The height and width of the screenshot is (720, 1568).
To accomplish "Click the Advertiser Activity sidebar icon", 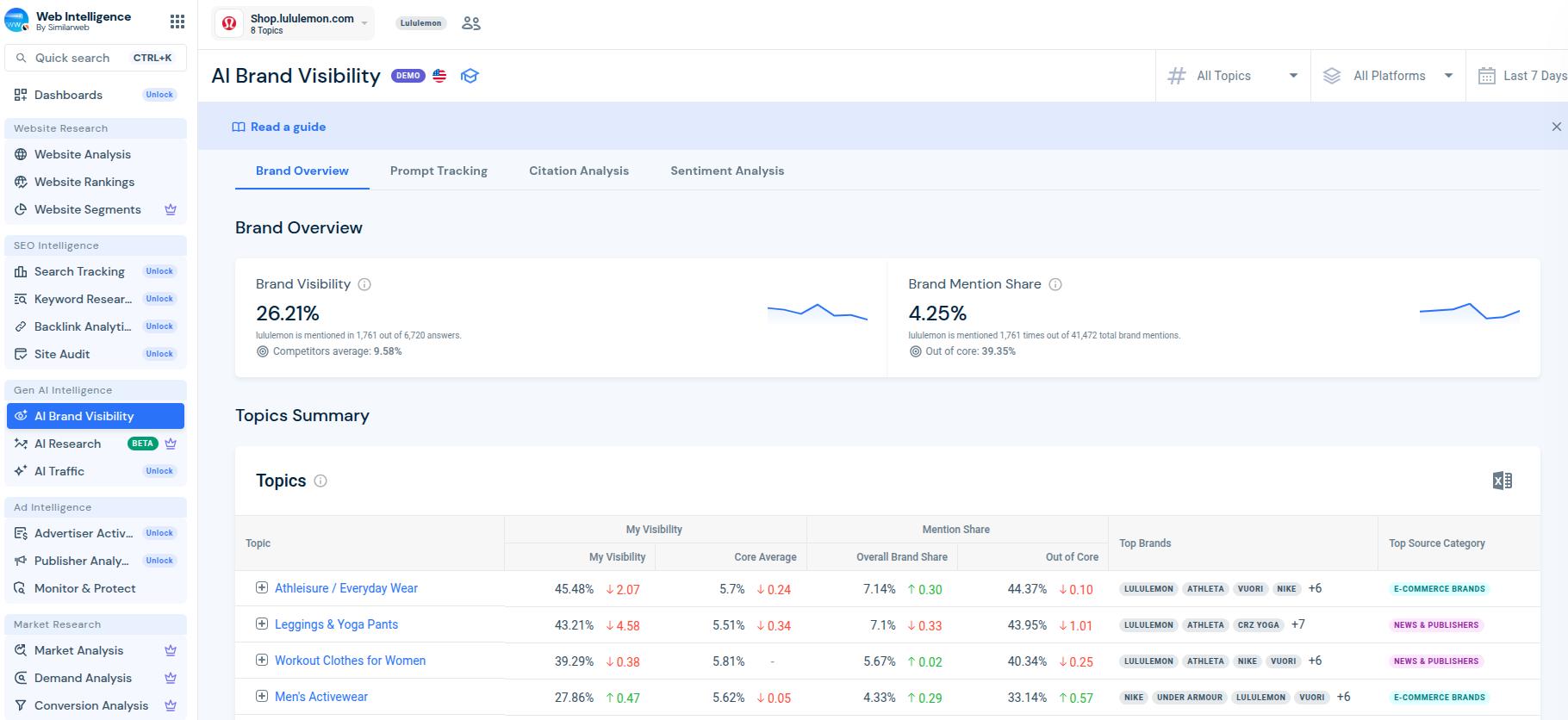I will click(21, 533).
